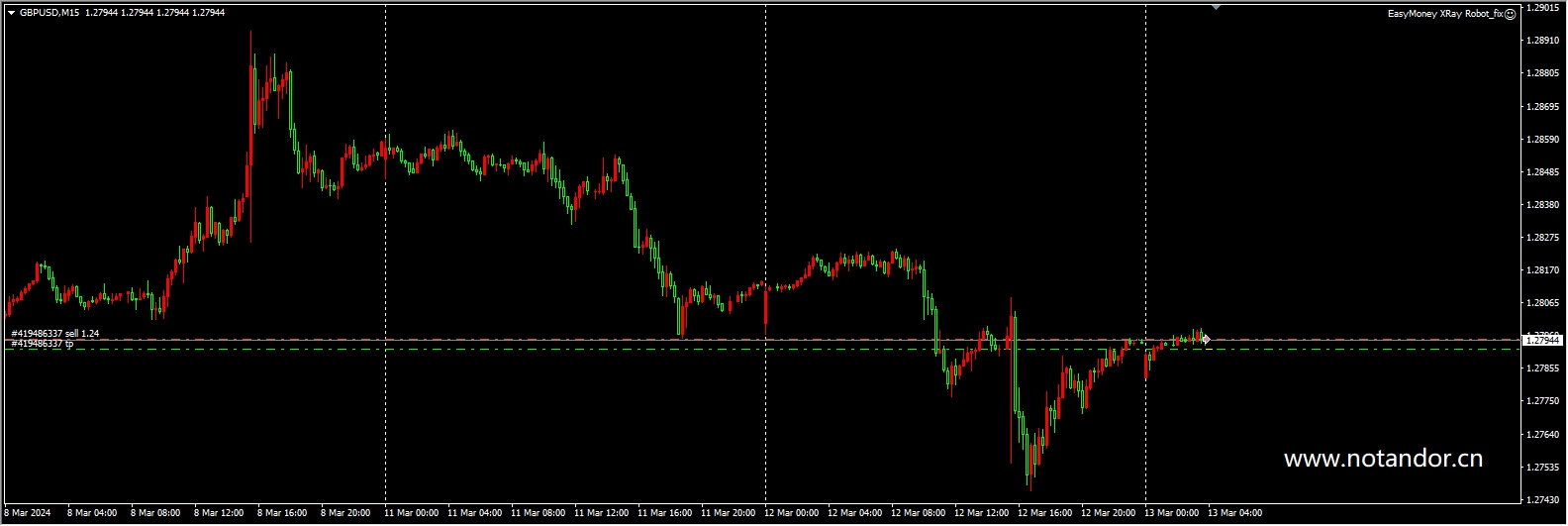
Task: Select the '#419486337 tp' take-profit label
Action: coord(43,344)
